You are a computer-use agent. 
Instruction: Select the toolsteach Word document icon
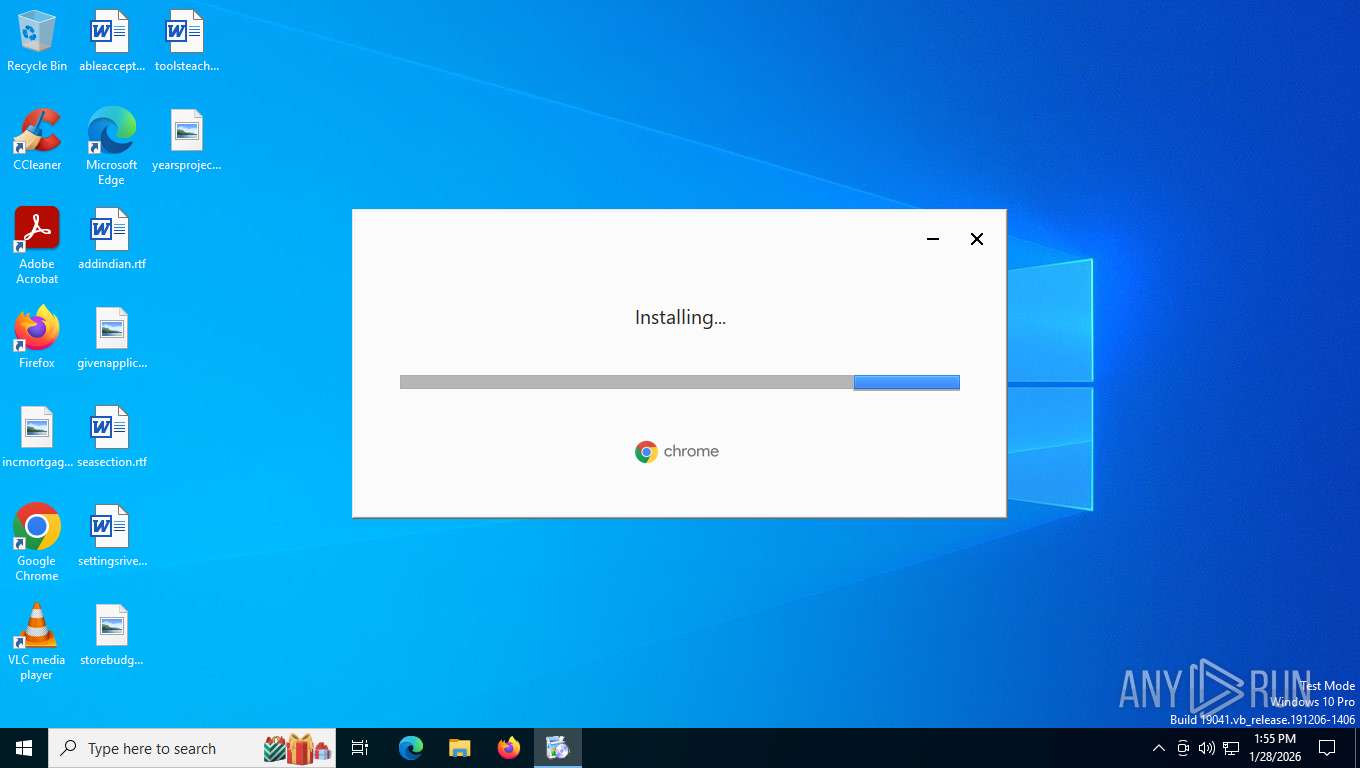point(186,42)
